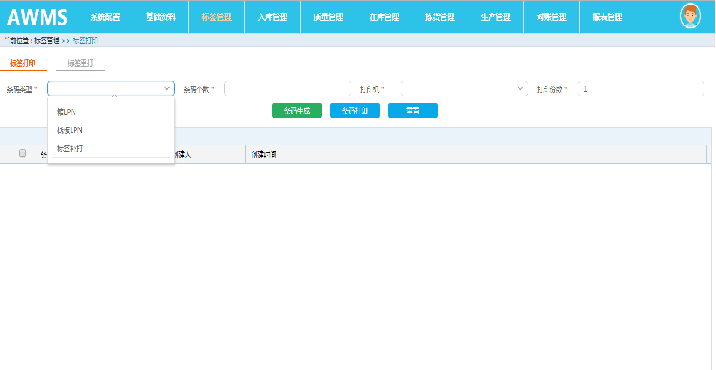Click the AWMS logo
716x370 pixels.
coord(37,17)
